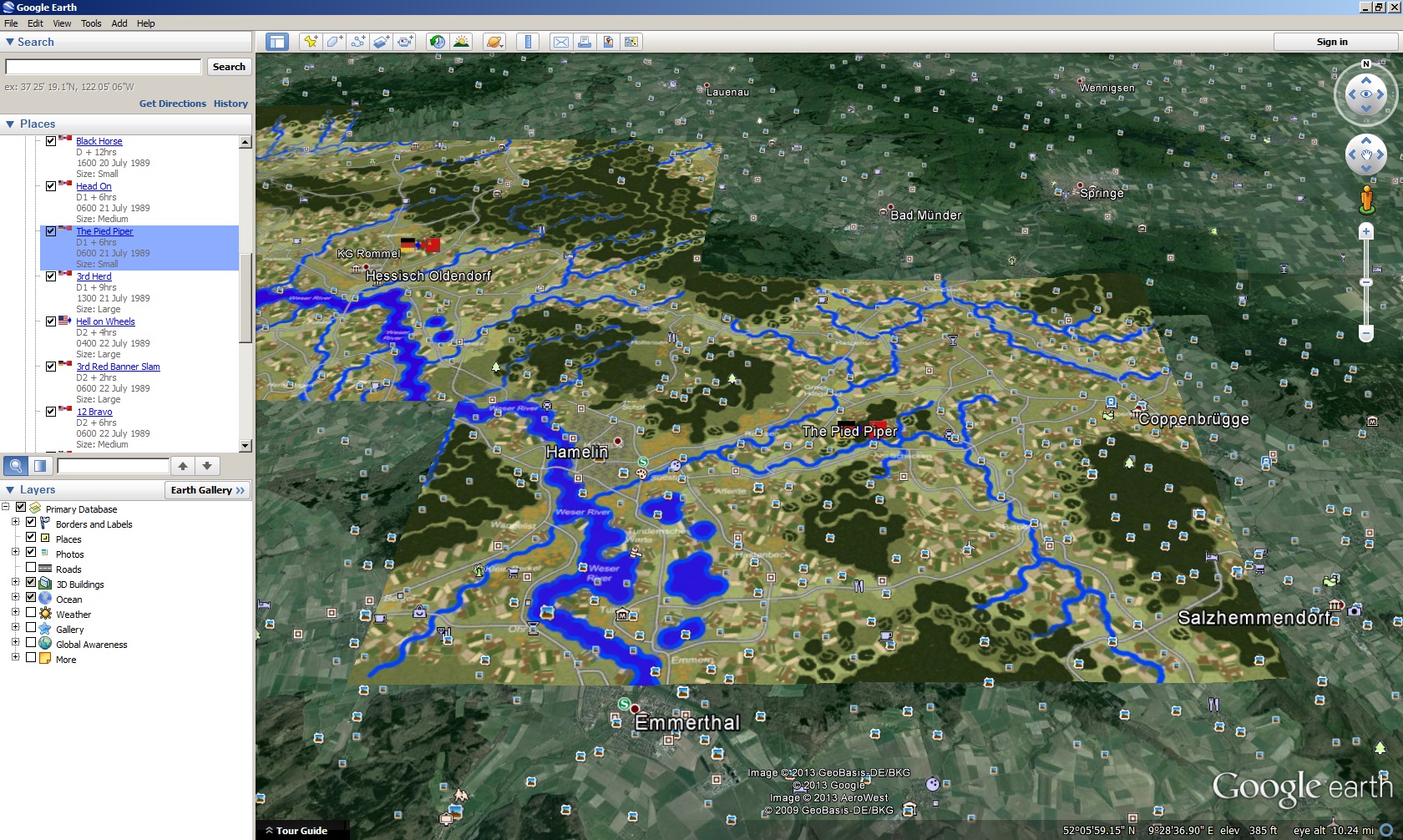Viewport: 1403px width, 840px height.
Task: Click the KG Rommel flag marker on map
Action: tap(420, 245)
